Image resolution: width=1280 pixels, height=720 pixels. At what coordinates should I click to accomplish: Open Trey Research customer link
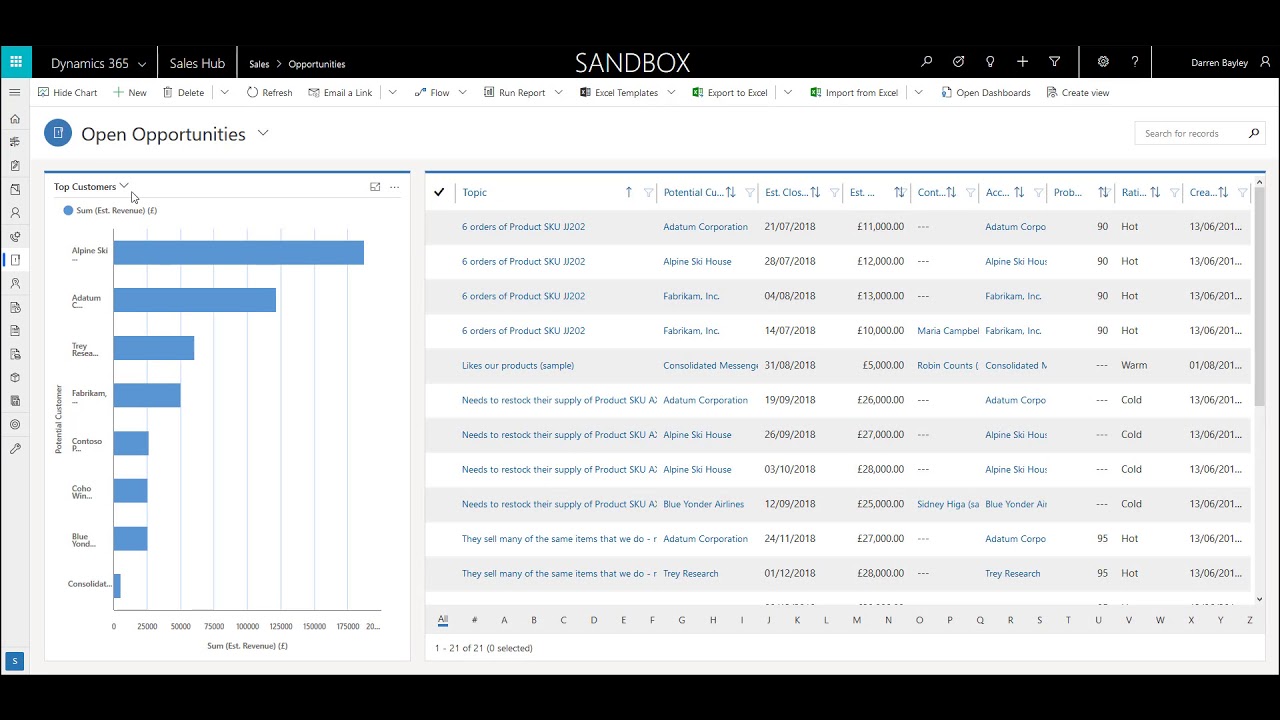tap(691, 573)
